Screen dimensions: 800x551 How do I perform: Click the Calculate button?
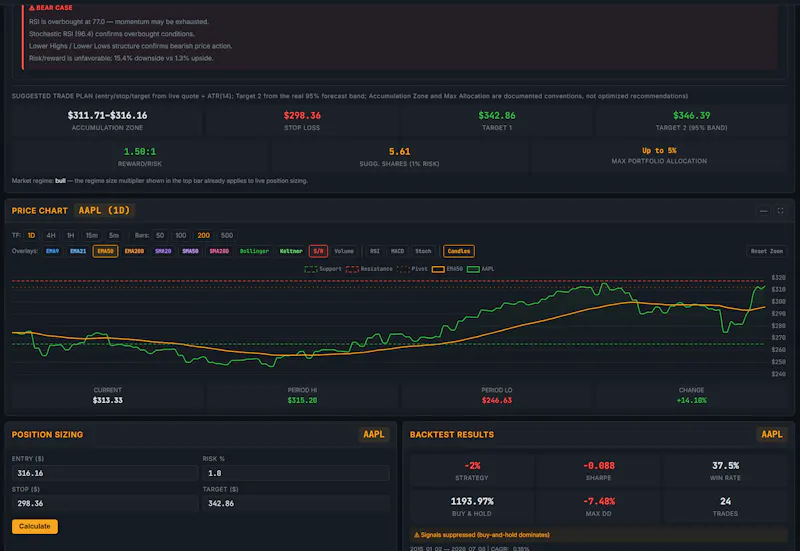pyautogui.click(x=35, y=526)
